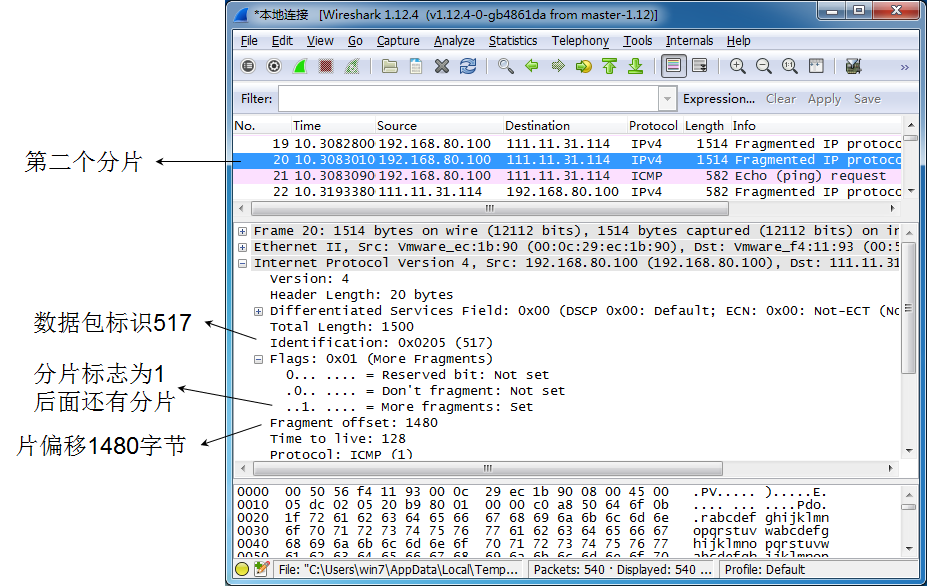This screenshot has height=586, width=927.
Task: Edit capture file comments status icon
Action: (x=261, y=569)
